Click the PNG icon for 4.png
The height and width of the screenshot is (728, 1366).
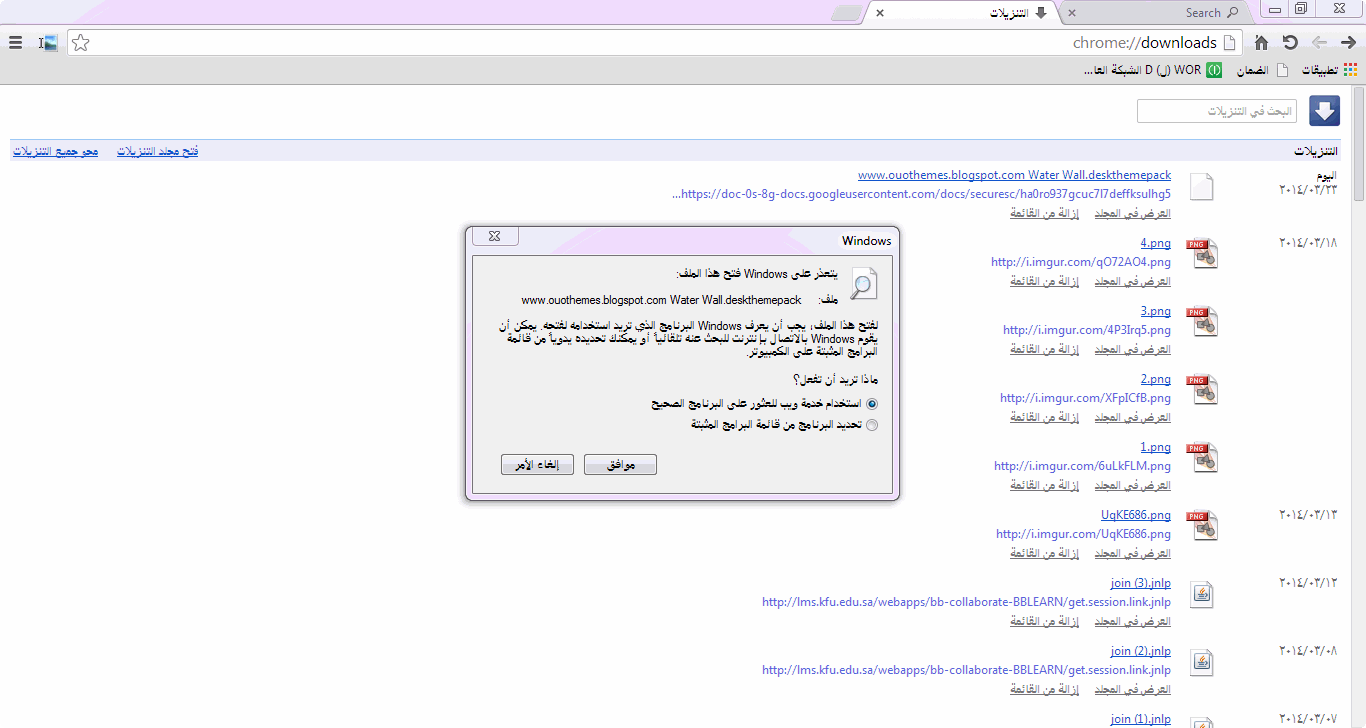[x=1201, y=254]
